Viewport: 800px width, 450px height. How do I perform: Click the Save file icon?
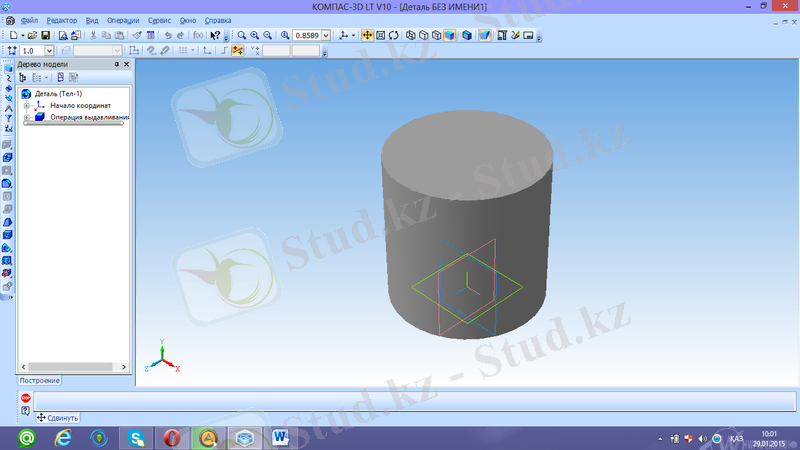[x=45, y=35]
